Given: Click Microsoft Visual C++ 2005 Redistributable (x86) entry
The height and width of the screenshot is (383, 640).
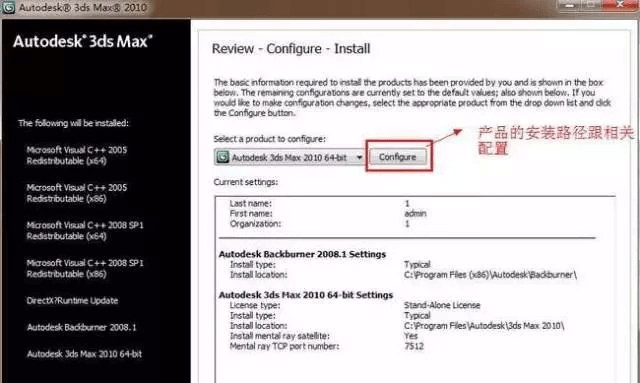Looking at the screenshot, I should [x=77, y=193].
